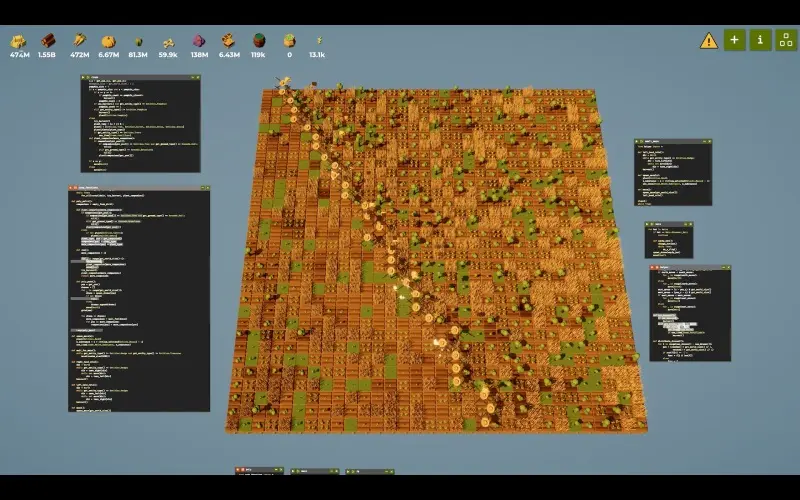800x500 pixels.
Task: Select the title bar of the top-left code window
Action: [x=140, y=77]
